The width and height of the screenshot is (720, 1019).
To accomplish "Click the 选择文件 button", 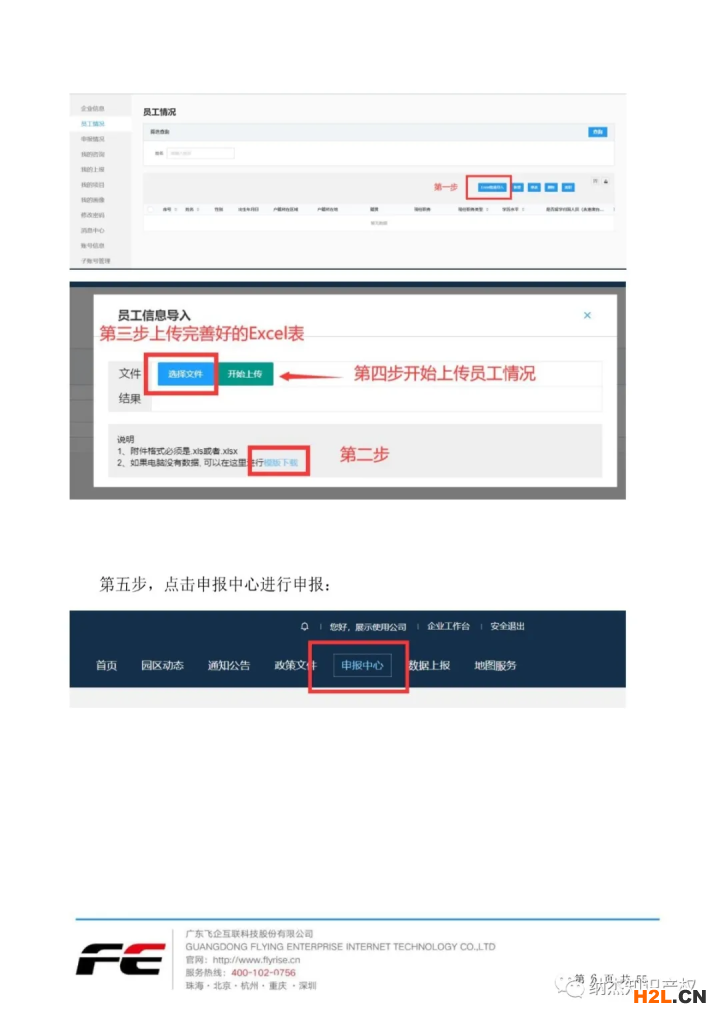I will click(x=185, y=374).
